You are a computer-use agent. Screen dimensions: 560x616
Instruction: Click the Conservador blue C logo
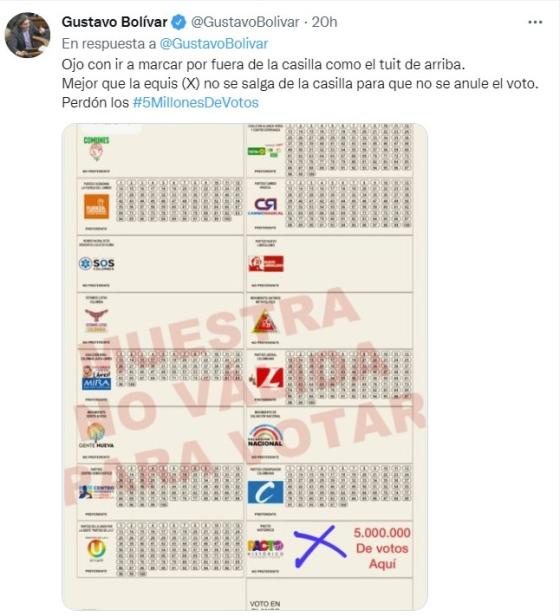point(266,492)
